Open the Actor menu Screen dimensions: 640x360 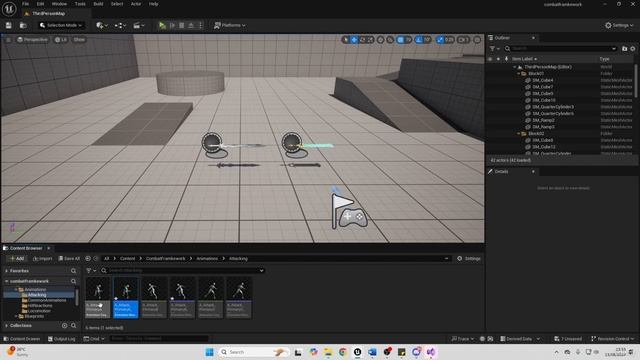click(136, 4)
